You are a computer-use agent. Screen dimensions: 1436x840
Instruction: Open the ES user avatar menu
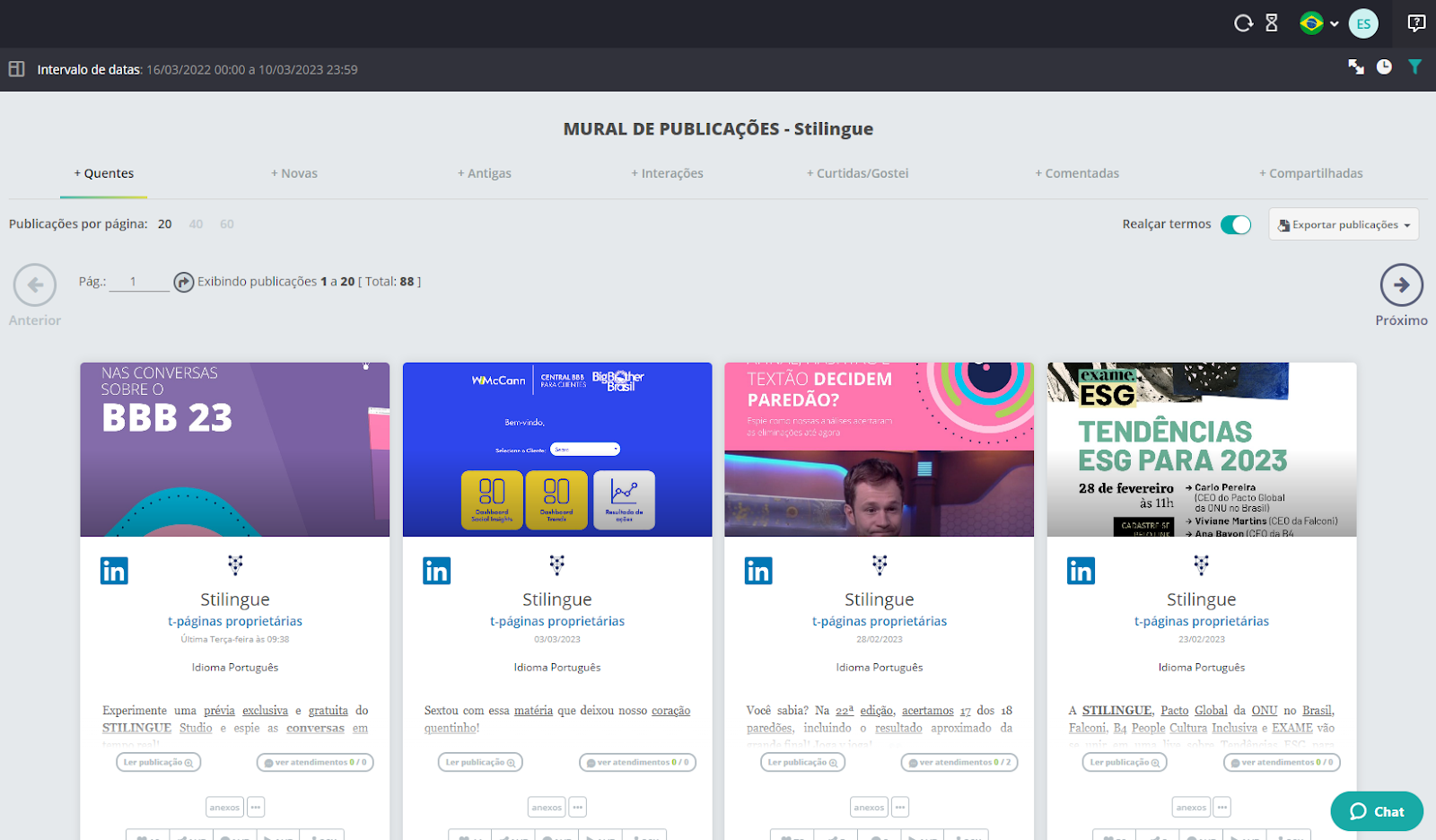tap(1363, 23)
